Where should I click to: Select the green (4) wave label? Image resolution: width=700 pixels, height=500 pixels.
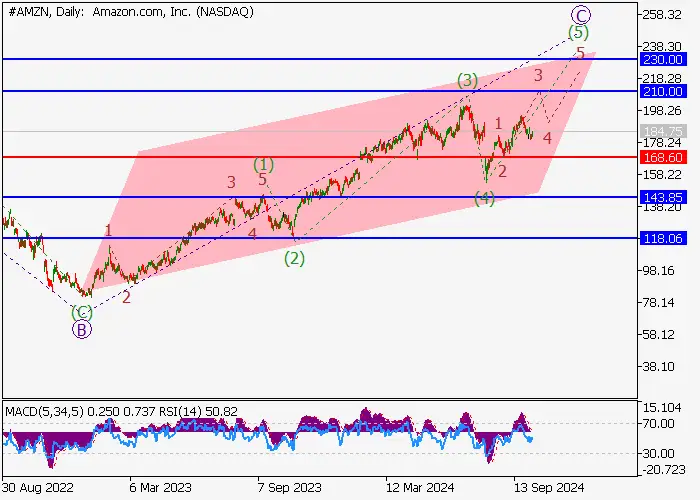tap(484, 198)
